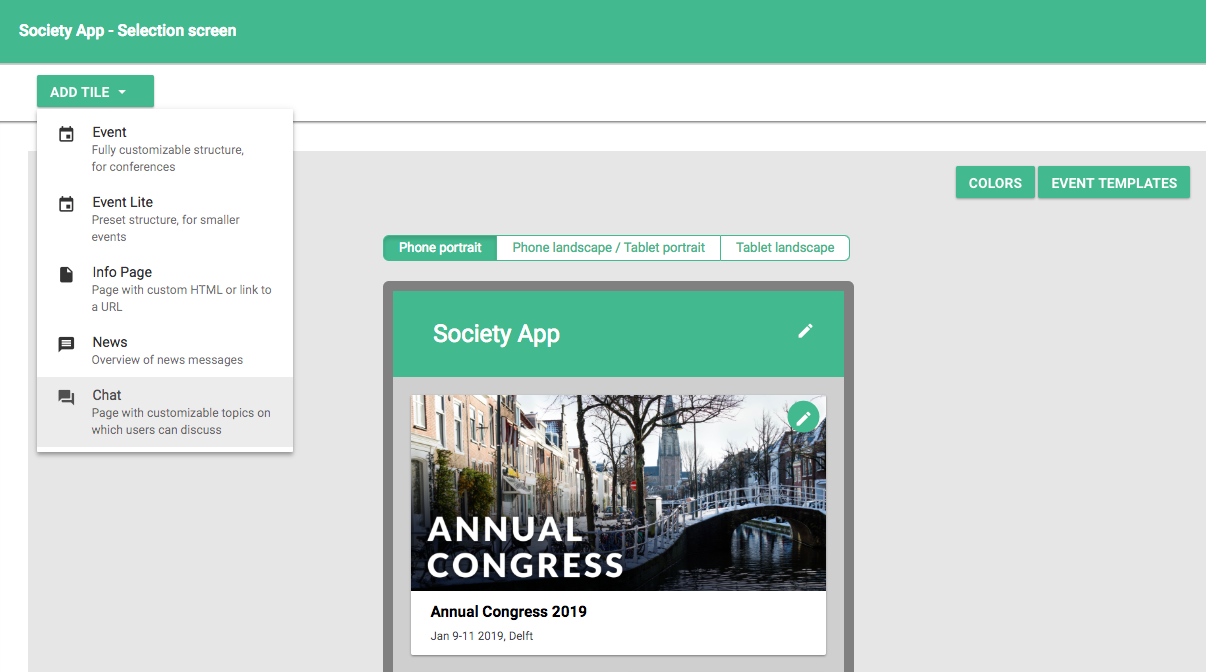Choose Event from the tile menu
Viewport: 1206px width, 672px height.
[165, 149]
